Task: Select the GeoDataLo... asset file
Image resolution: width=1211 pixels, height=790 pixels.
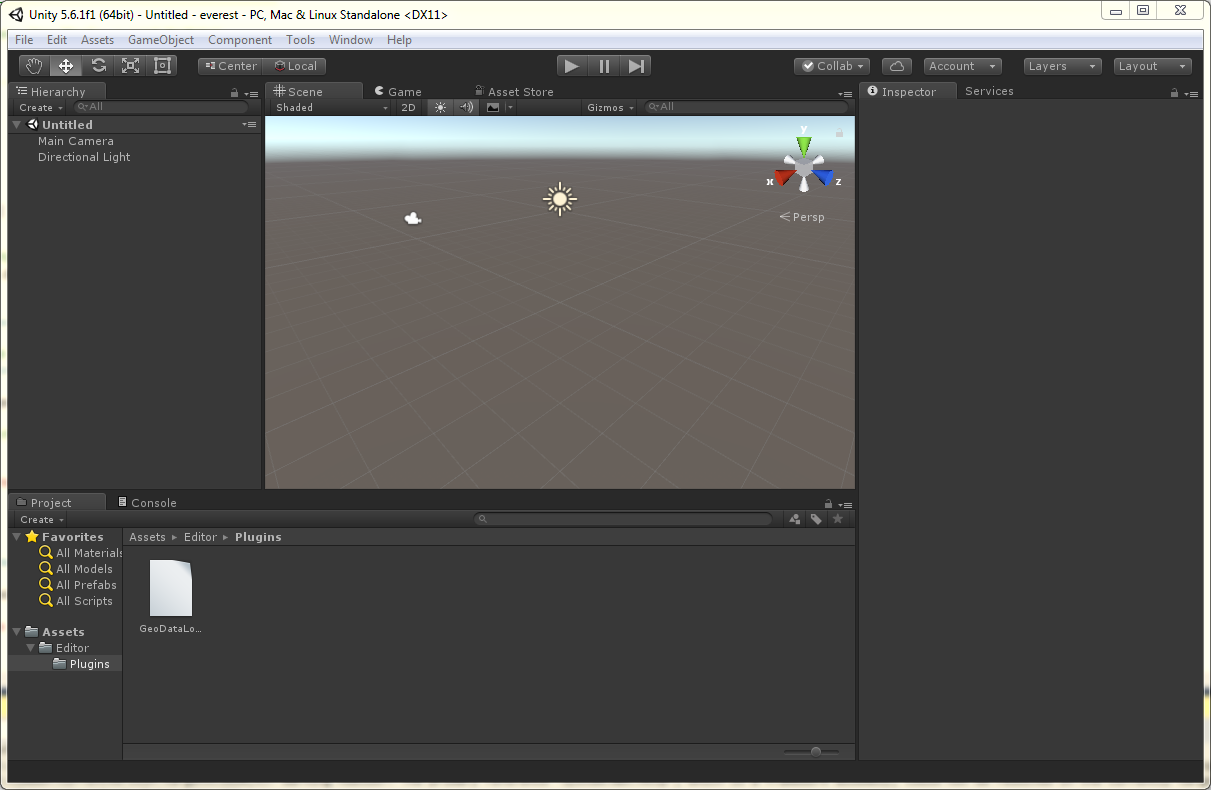Action: 171,597
